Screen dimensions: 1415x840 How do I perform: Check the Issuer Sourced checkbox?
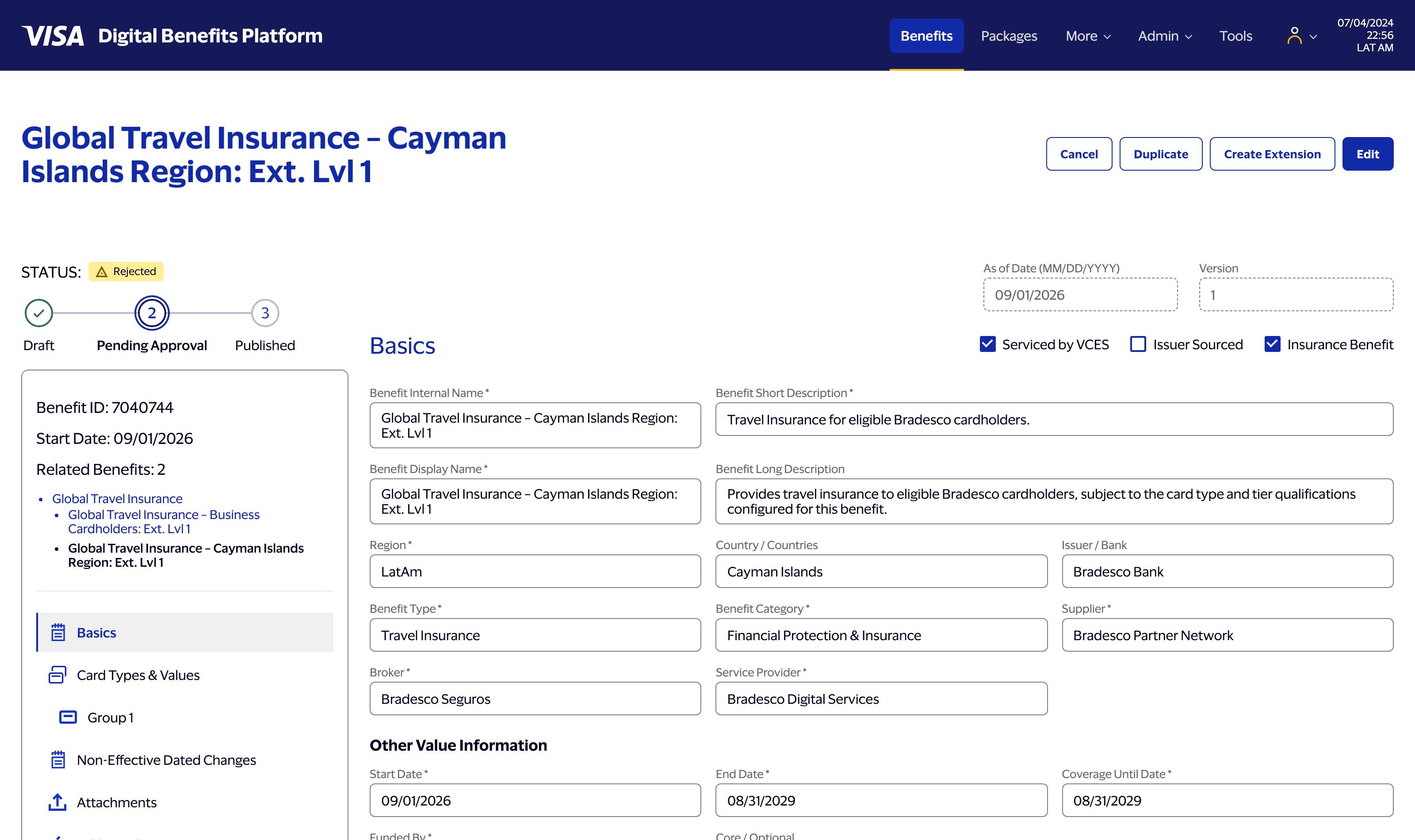click(1138, 344)
